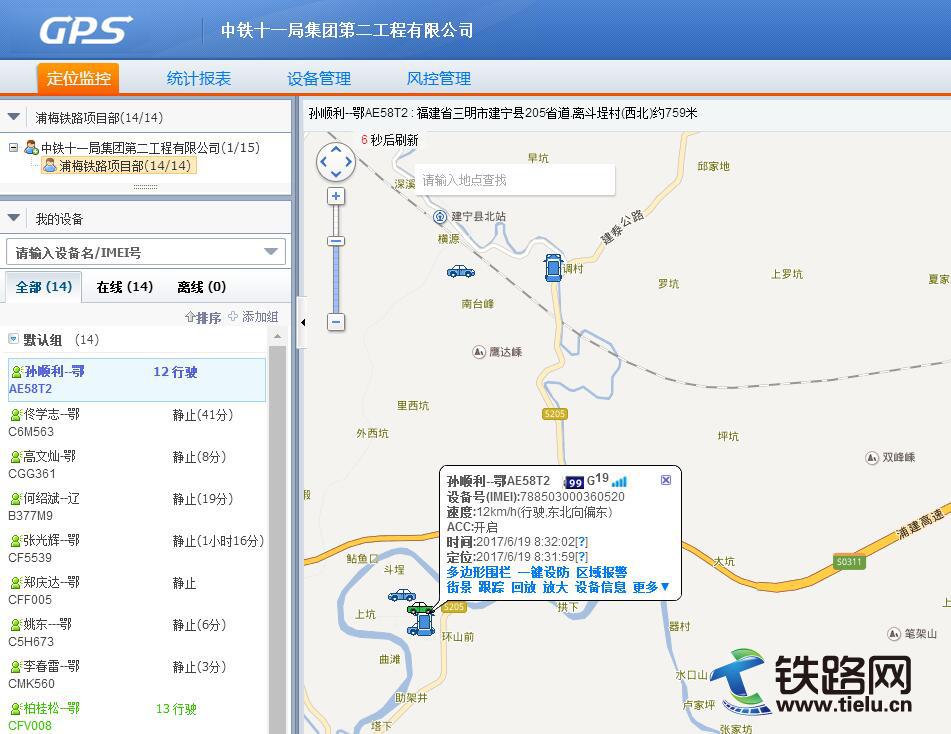Switch to the 全部 (14) device tab
951x734 pixels.
click(x=44, y=287)
